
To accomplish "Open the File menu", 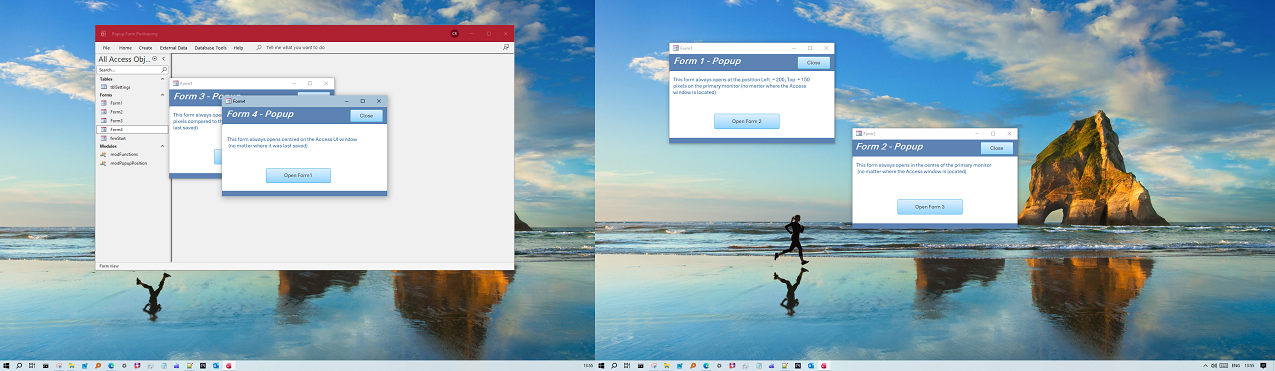I will tap(106, 47).
